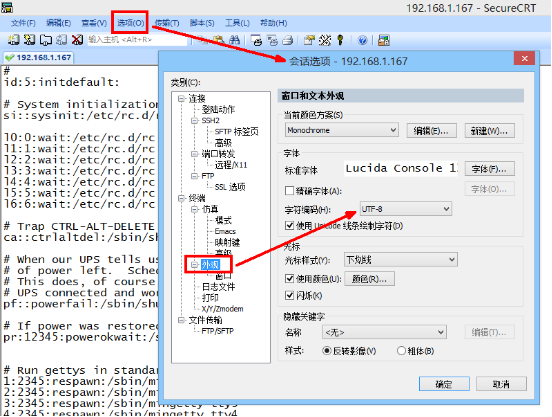Viewport: 552px width, 417px height.
Task: Collapse the 终端 tree node
Action: click(x=182, y=198)
